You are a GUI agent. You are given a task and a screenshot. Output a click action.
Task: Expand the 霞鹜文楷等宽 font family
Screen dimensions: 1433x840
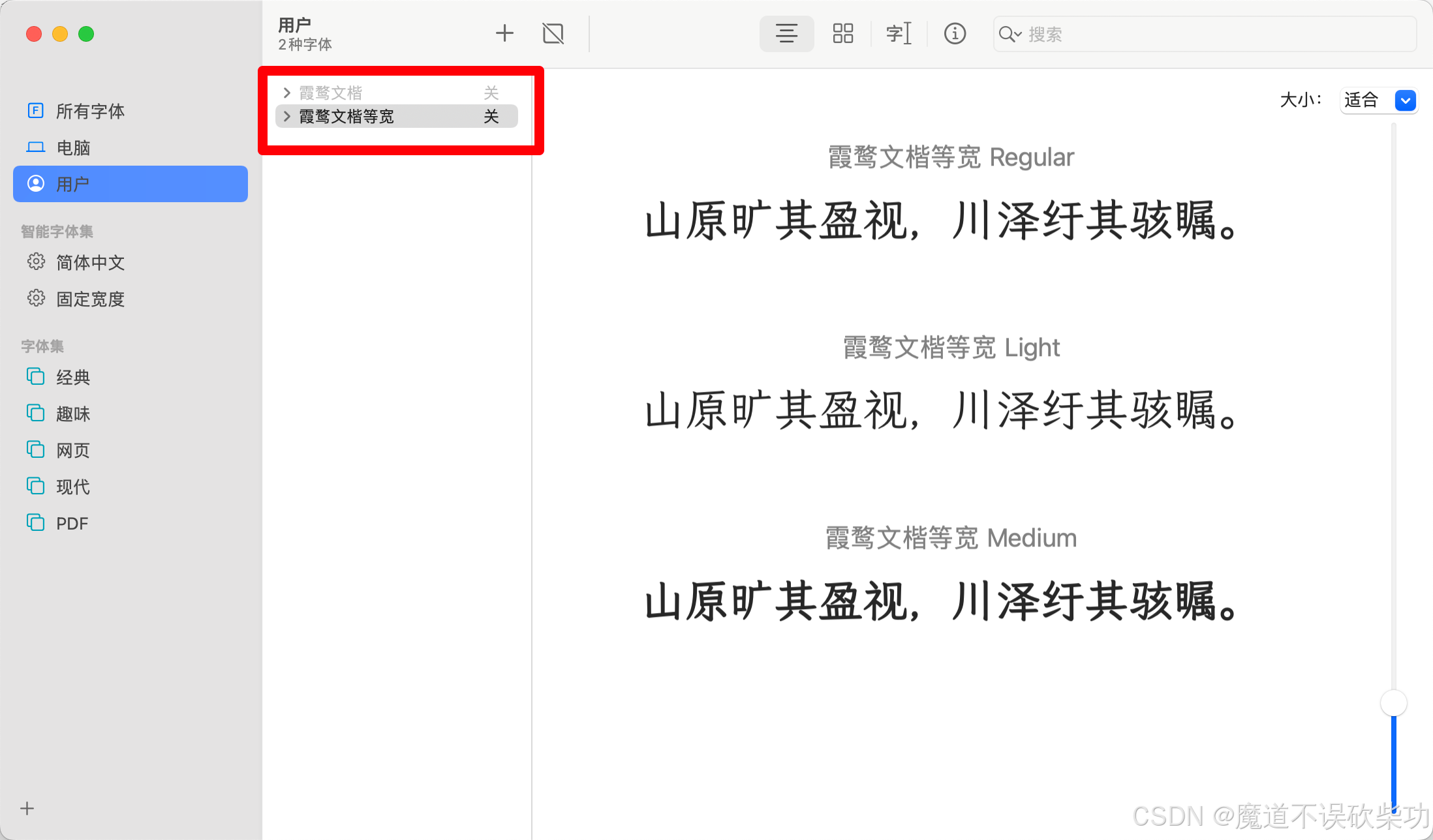(286, 117)
